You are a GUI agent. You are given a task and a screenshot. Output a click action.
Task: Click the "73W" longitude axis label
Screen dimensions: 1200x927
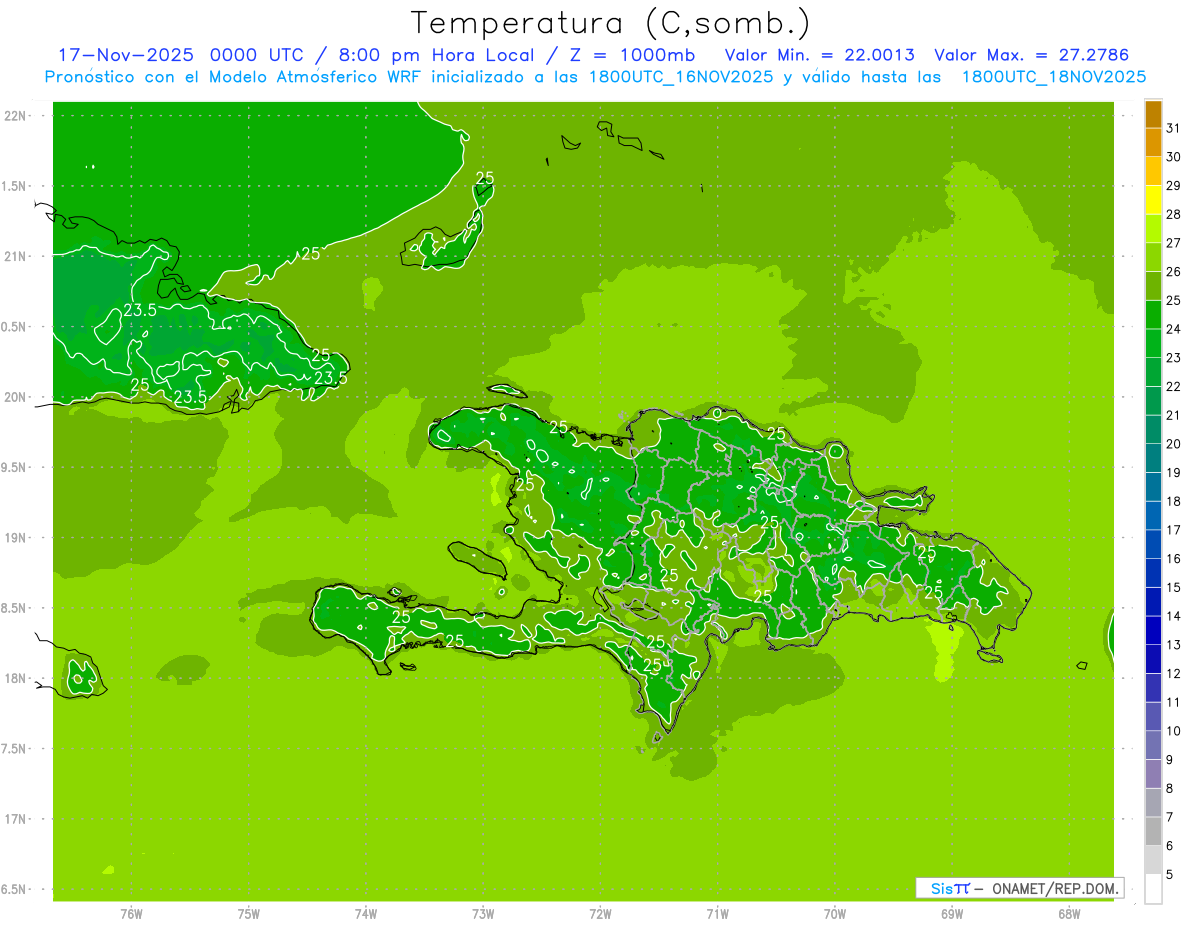[483, 914]
